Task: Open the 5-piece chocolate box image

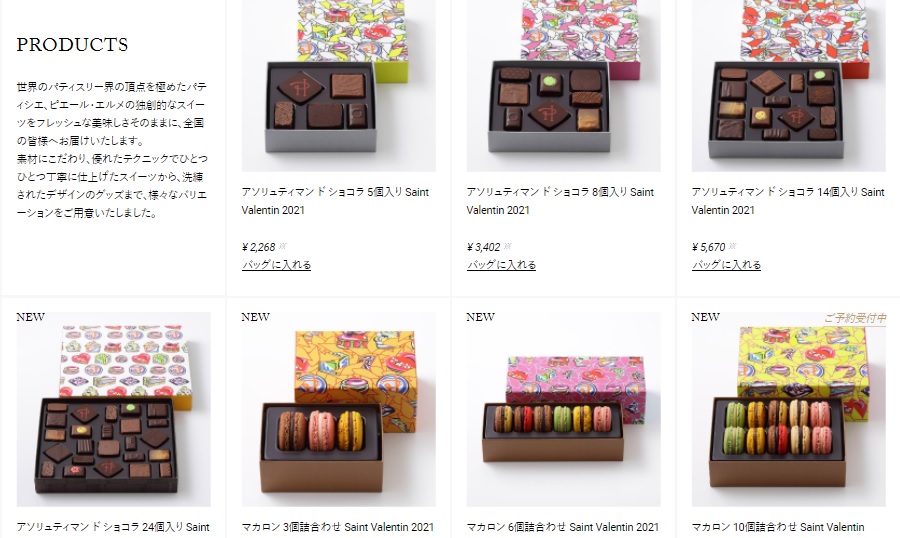Action: 339,86
